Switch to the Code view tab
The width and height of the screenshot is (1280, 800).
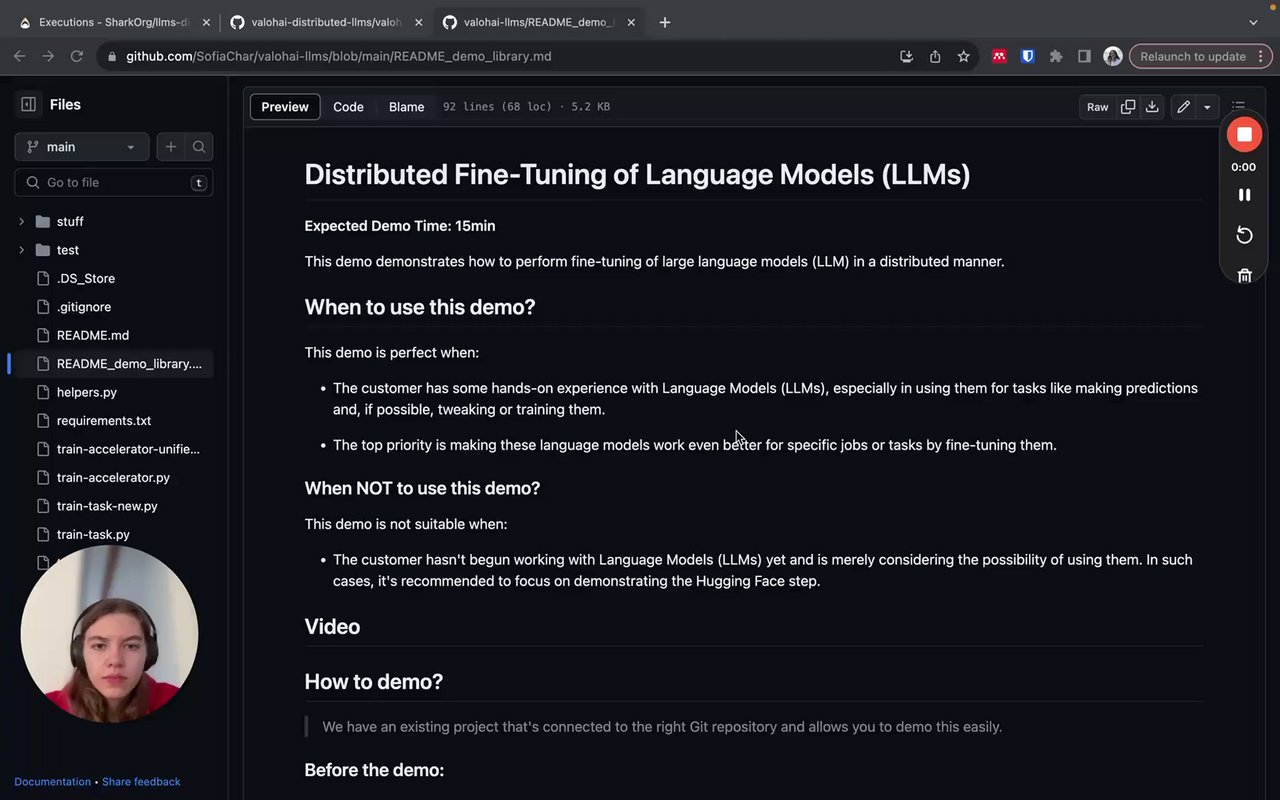pos(348,107)
